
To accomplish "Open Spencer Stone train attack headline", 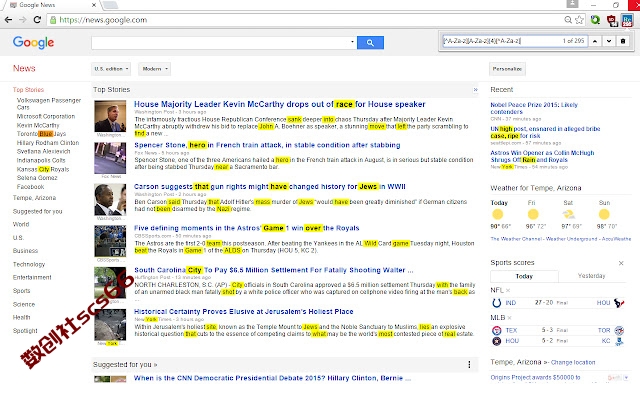I will tap(267, 145).
